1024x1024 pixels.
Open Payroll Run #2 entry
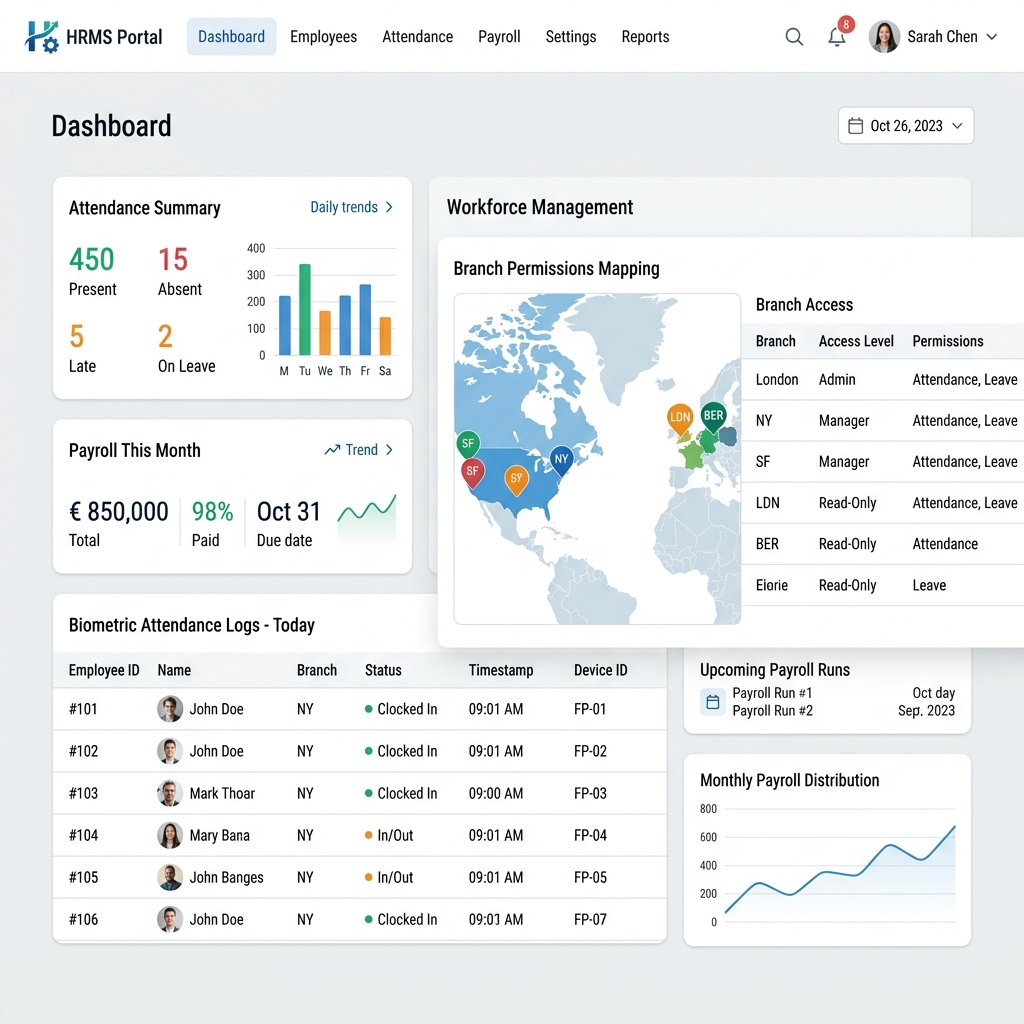click(x=773, y=711)
